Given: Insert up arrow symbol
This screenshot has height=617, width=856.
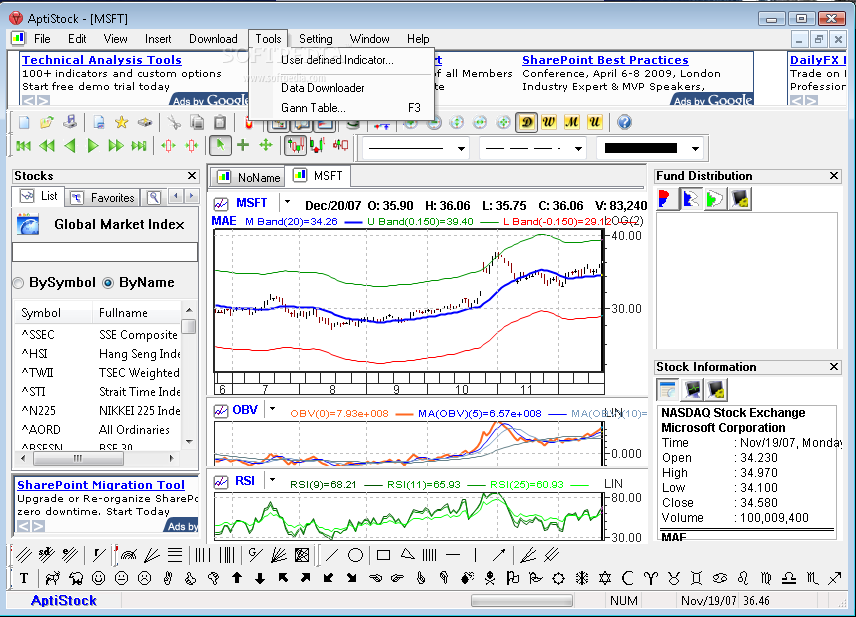Looking at the screenshot, I should point(237,578).
